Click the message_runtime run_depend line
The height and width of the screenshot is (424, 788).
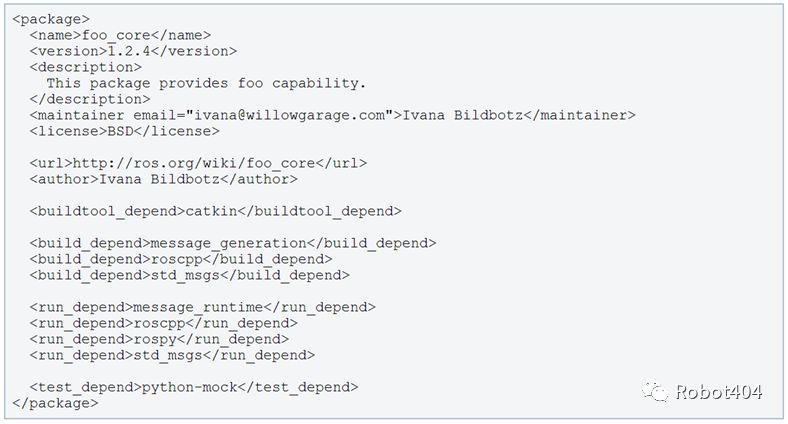point(203,307)
